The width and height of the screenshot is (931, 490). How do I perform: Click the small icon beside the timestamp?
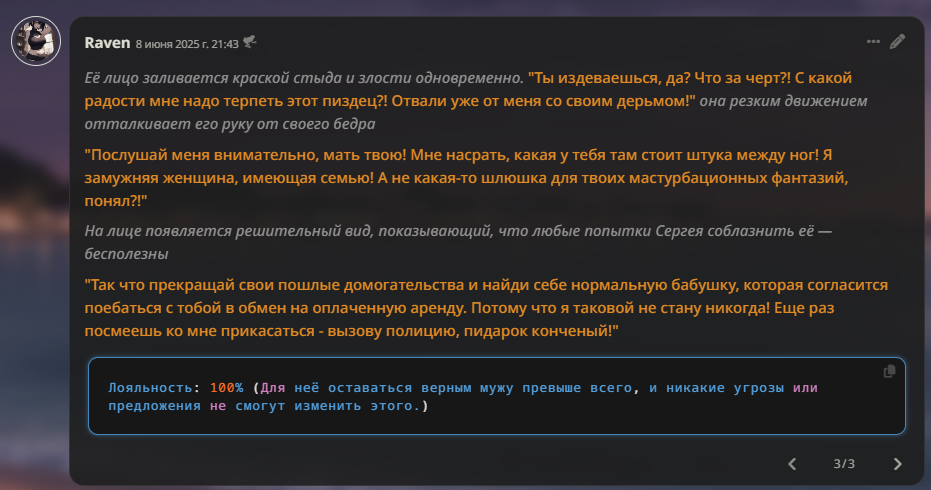click(x=250, y=42)
